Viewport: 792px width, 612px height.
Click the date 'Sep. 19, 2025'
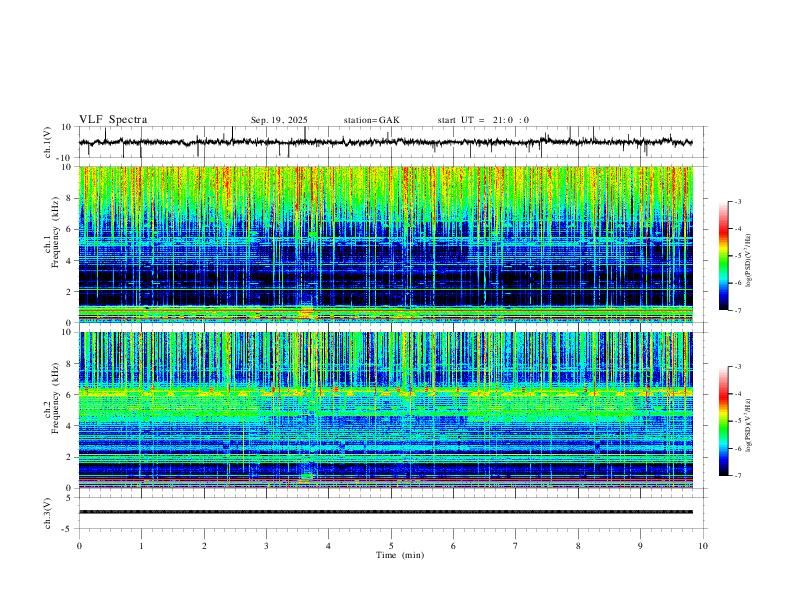coord(279,120)
